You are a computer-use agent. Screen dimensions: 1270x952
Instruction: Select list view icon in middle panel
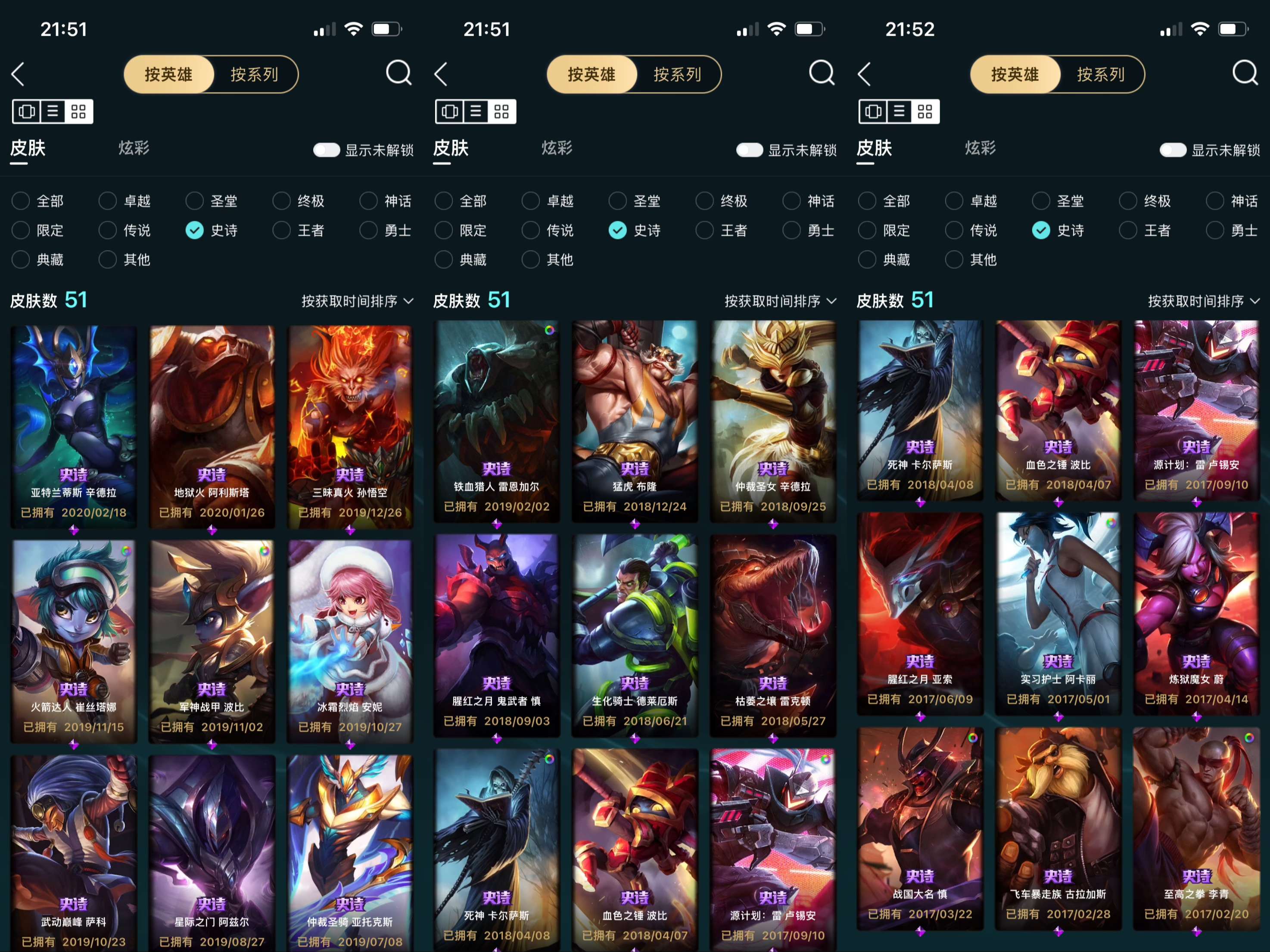pyautogui.click(x=476, y=112)
